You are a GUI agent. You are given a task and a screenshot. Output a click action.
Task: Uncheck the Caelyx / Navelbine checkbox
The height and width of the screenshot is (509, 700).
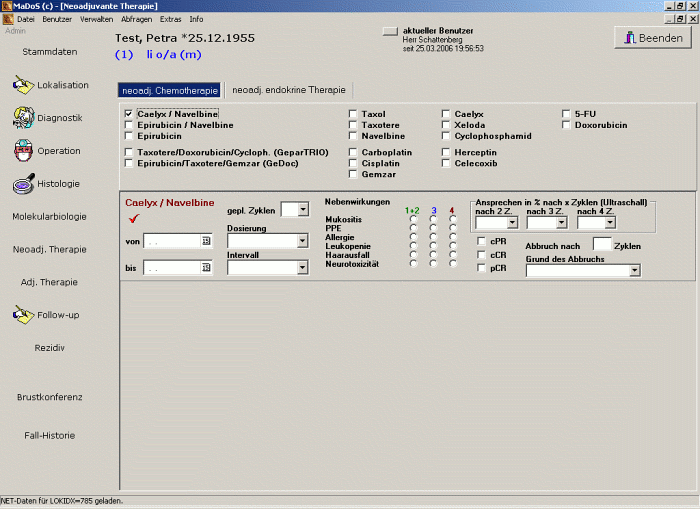[x=129, y=114]
